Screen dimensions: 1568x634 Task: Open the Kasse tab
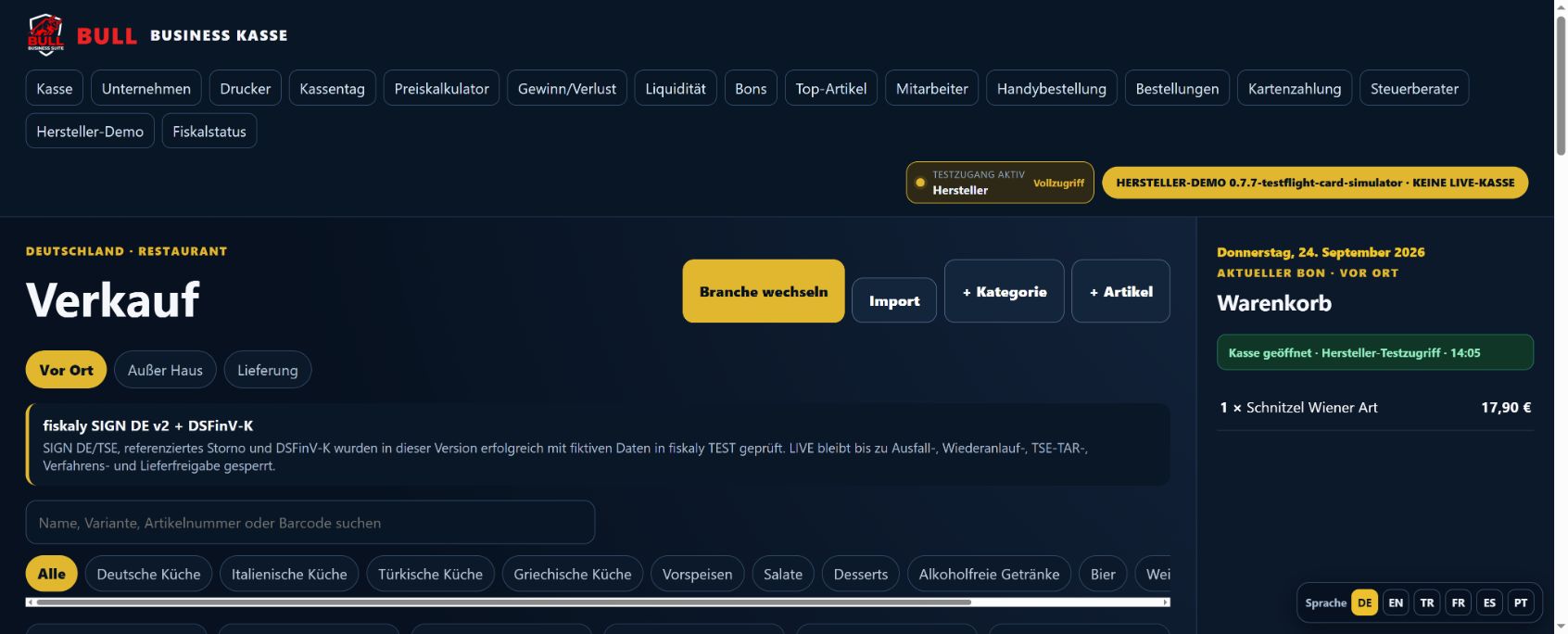pos(55,88)
